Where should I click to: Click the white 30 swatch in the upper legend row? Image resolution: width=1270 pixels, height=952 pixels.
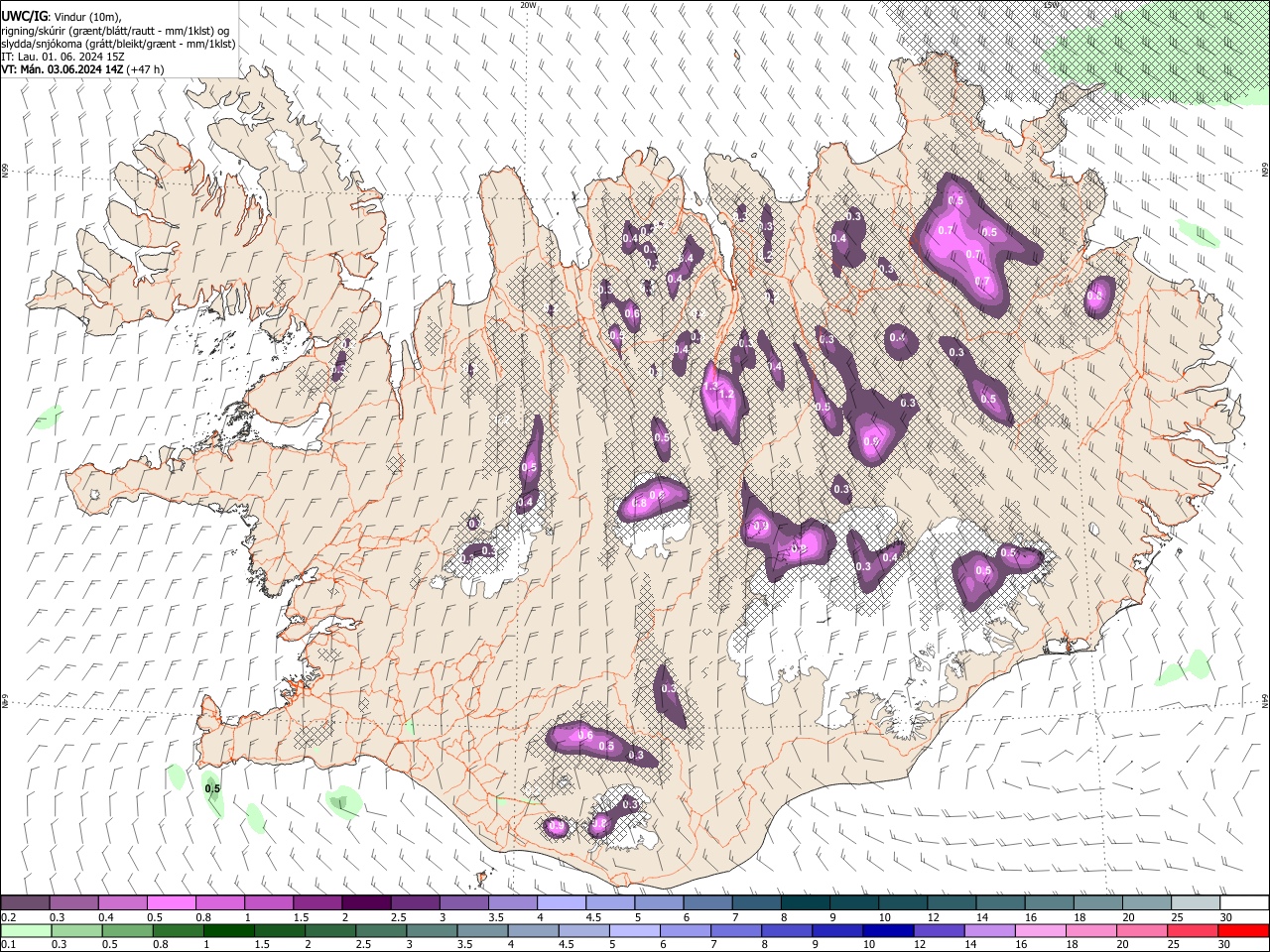[1244, 903]
